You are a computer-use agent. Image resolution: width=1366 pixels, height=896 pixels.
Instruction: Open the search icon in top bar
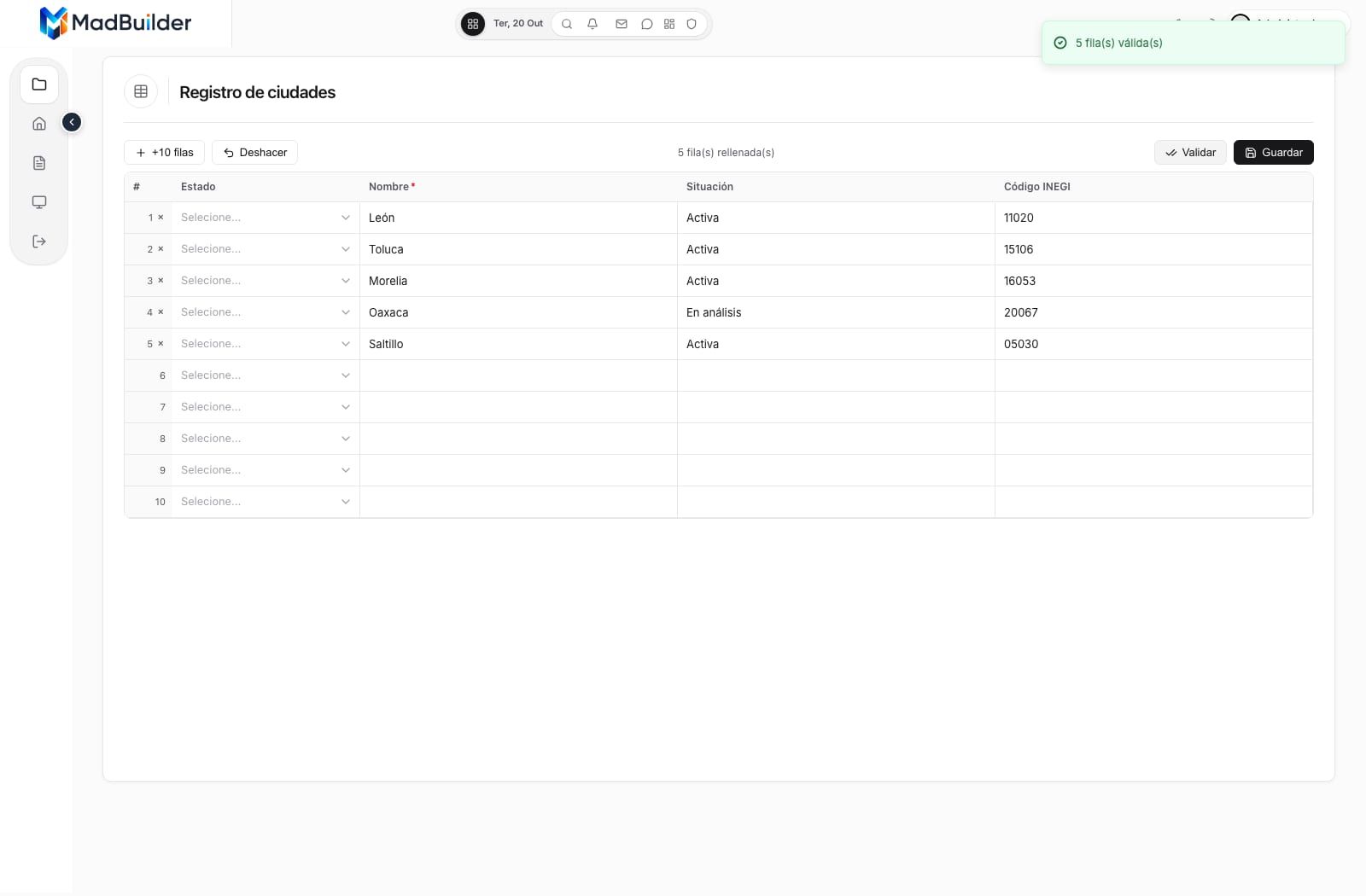pos(567,24)
